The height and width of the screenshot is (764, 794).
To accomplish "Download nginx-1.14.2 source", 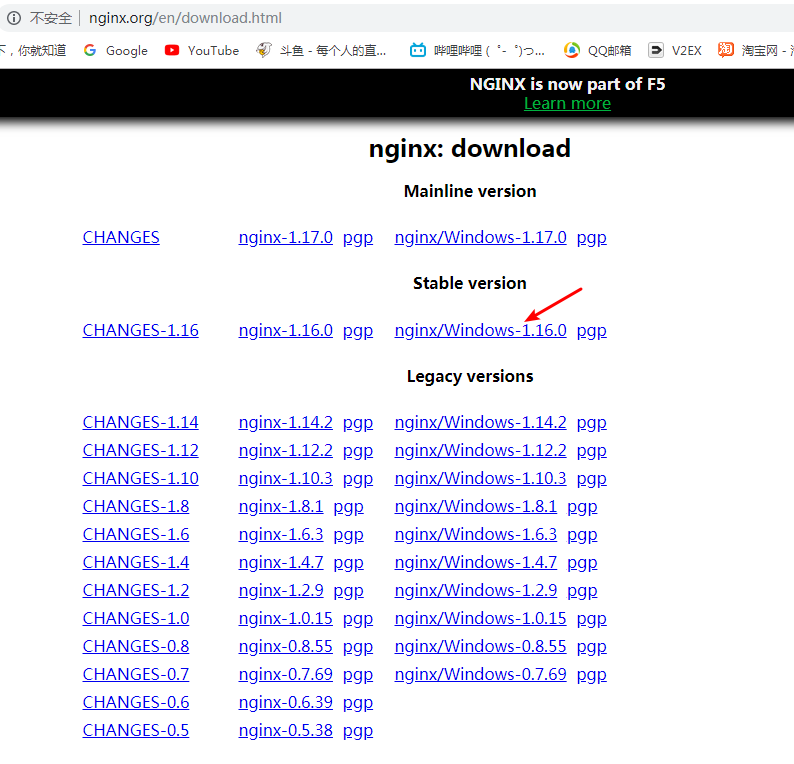I will point(286,423).
